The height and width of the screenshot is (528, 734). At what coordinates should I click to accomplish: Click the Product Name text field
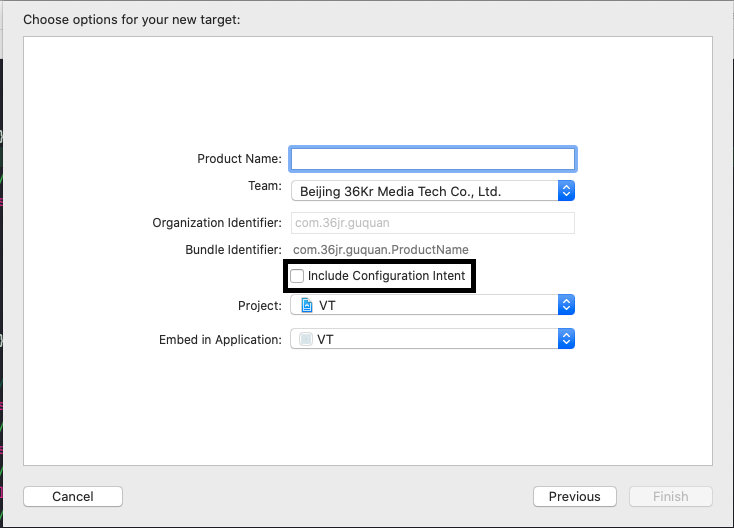pyautogui.click(x=433, y=159)
